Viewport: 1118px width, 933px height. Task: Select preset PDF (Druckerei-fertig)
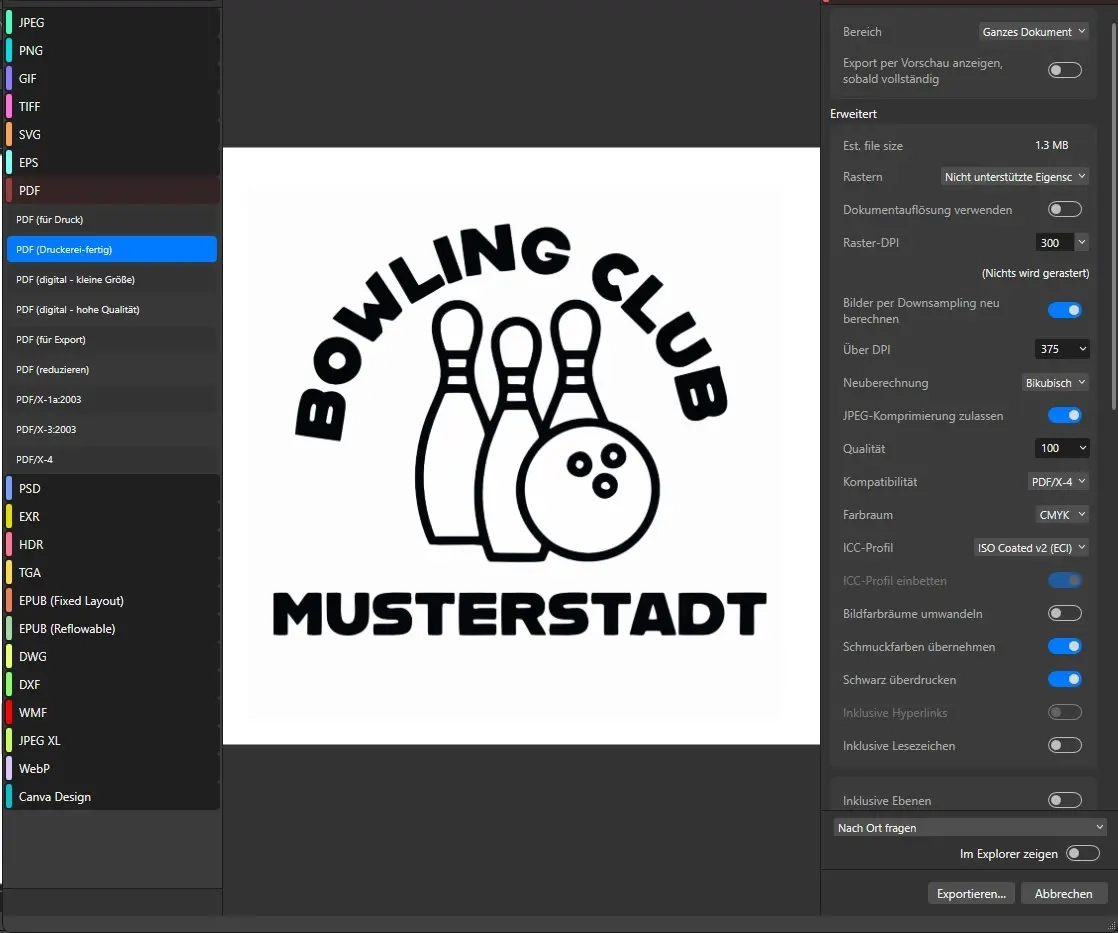click(112, 249)
